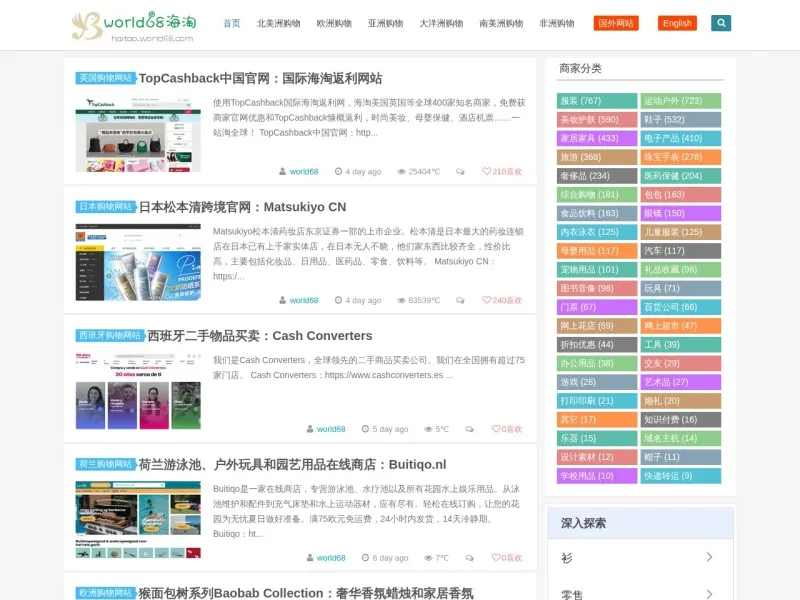
Task: Click the 西班牙购物网站 category tag
Action: pos(110,335)
